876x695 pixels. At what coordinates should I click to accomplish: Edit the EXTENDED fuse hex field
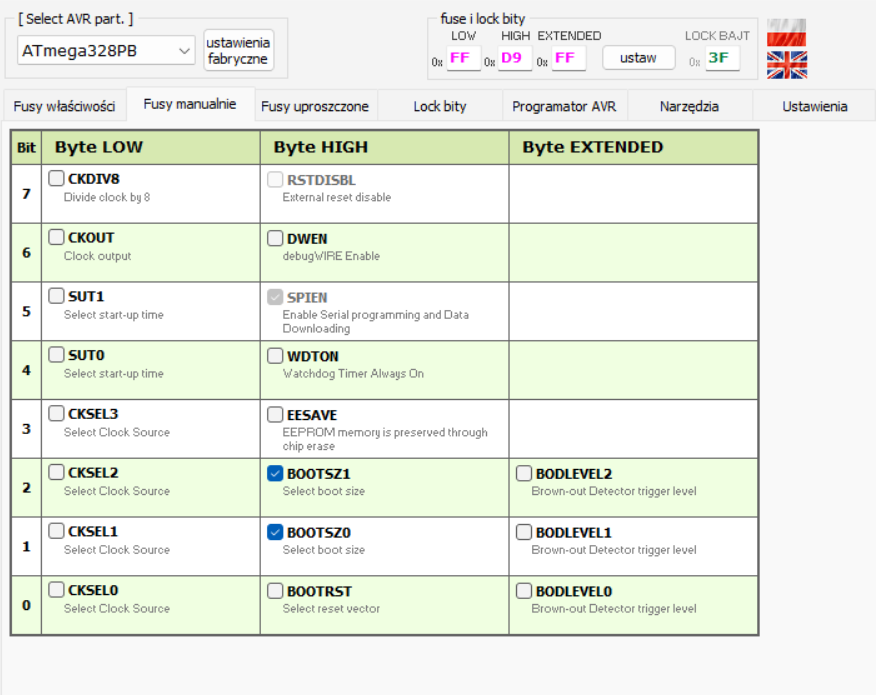(569, 58)
